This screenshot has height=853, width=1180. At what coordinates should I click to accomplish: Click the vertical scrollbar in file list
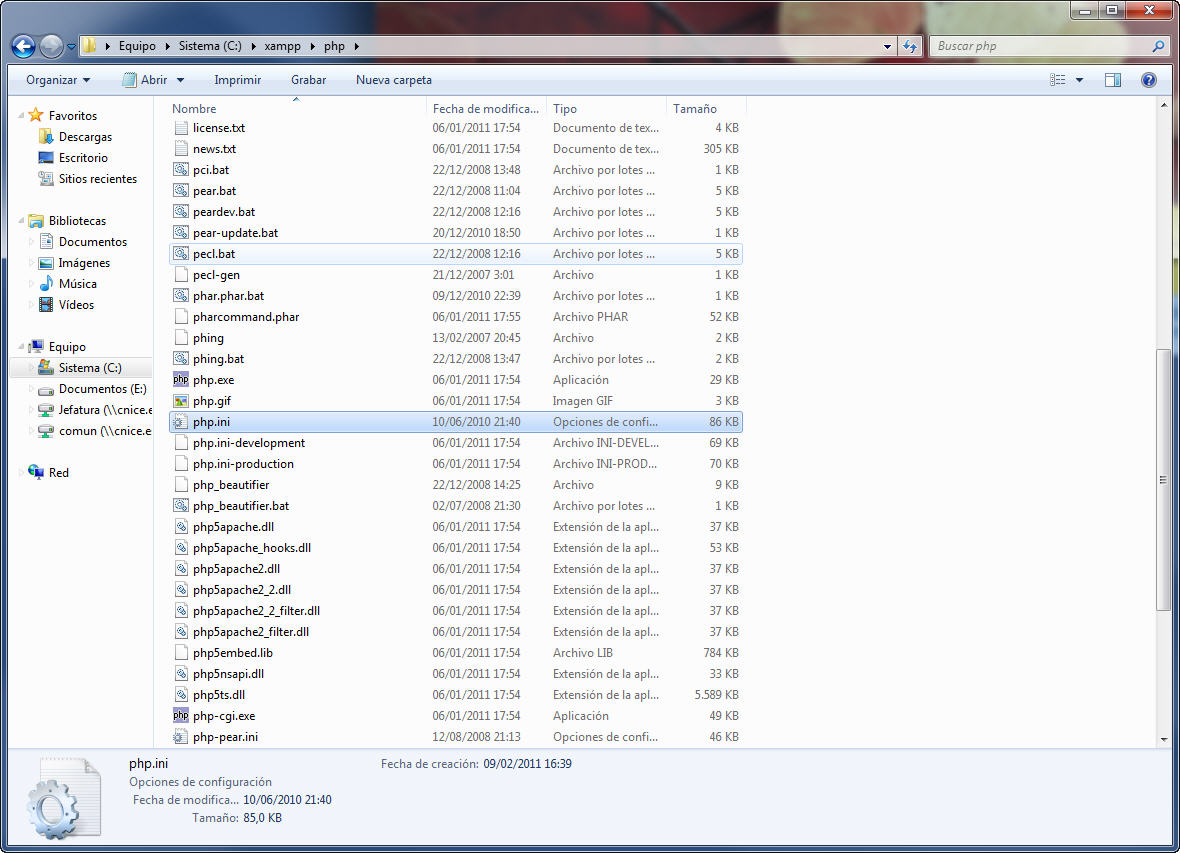pos(1163,480)
